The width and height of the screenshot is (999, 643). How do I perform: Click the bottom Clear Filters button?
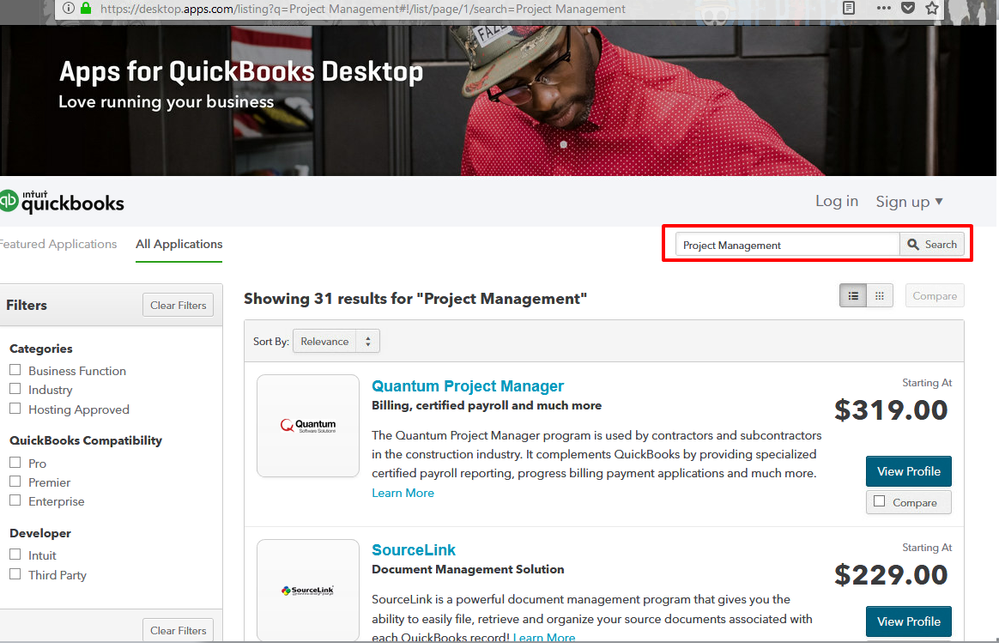178,630
